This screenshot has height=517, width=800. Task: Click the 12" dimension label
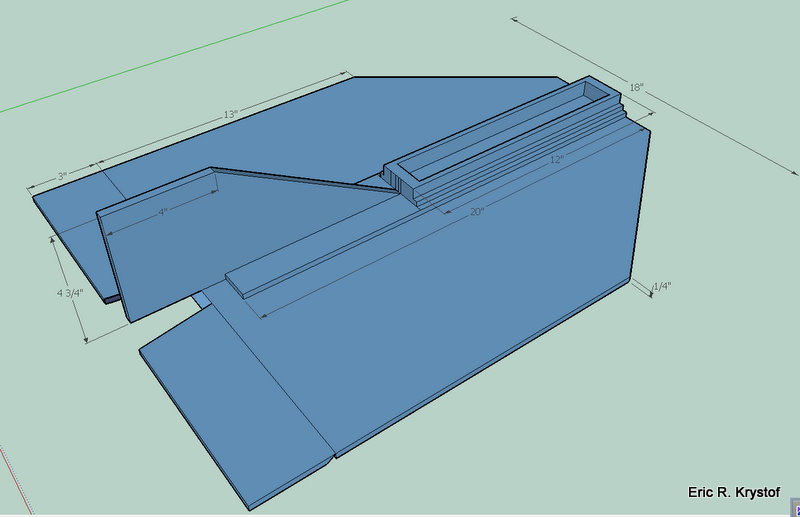pyautogui.click(x=557, y=160)
